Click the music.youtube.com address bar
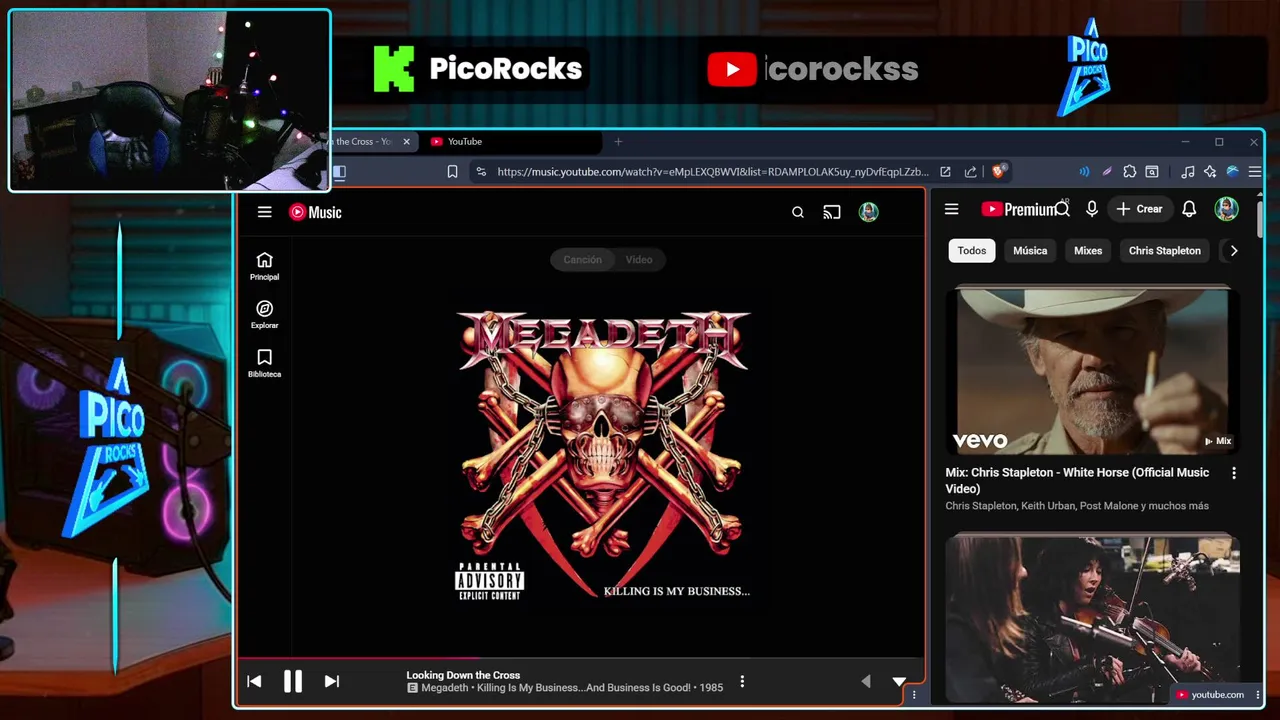The image size is (1280, 720). click(713, 172)
